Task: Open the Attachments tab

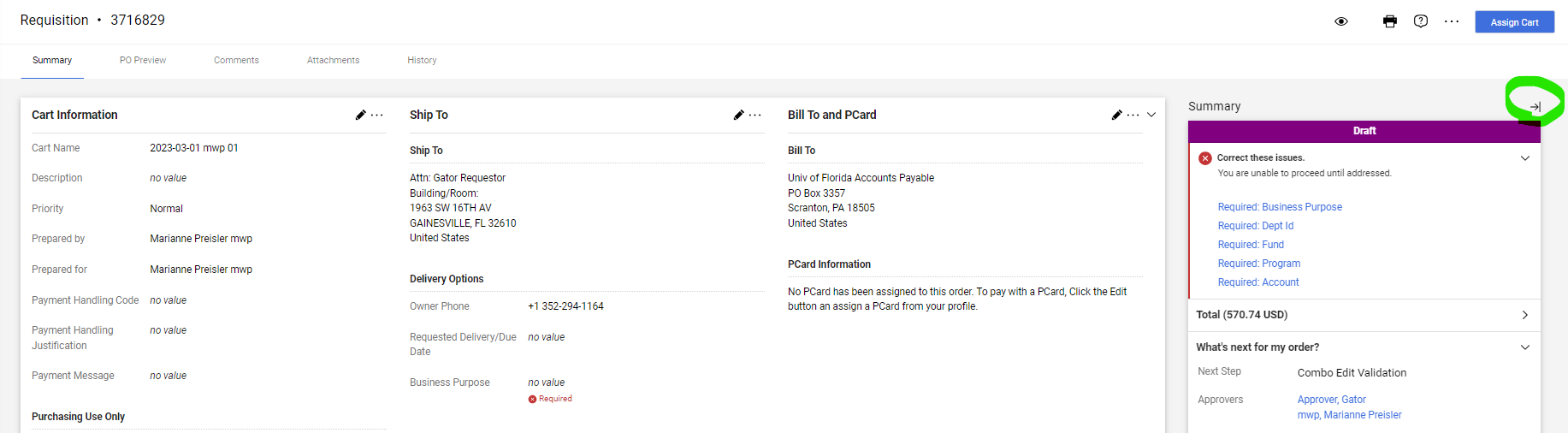Action: [333, 61]
